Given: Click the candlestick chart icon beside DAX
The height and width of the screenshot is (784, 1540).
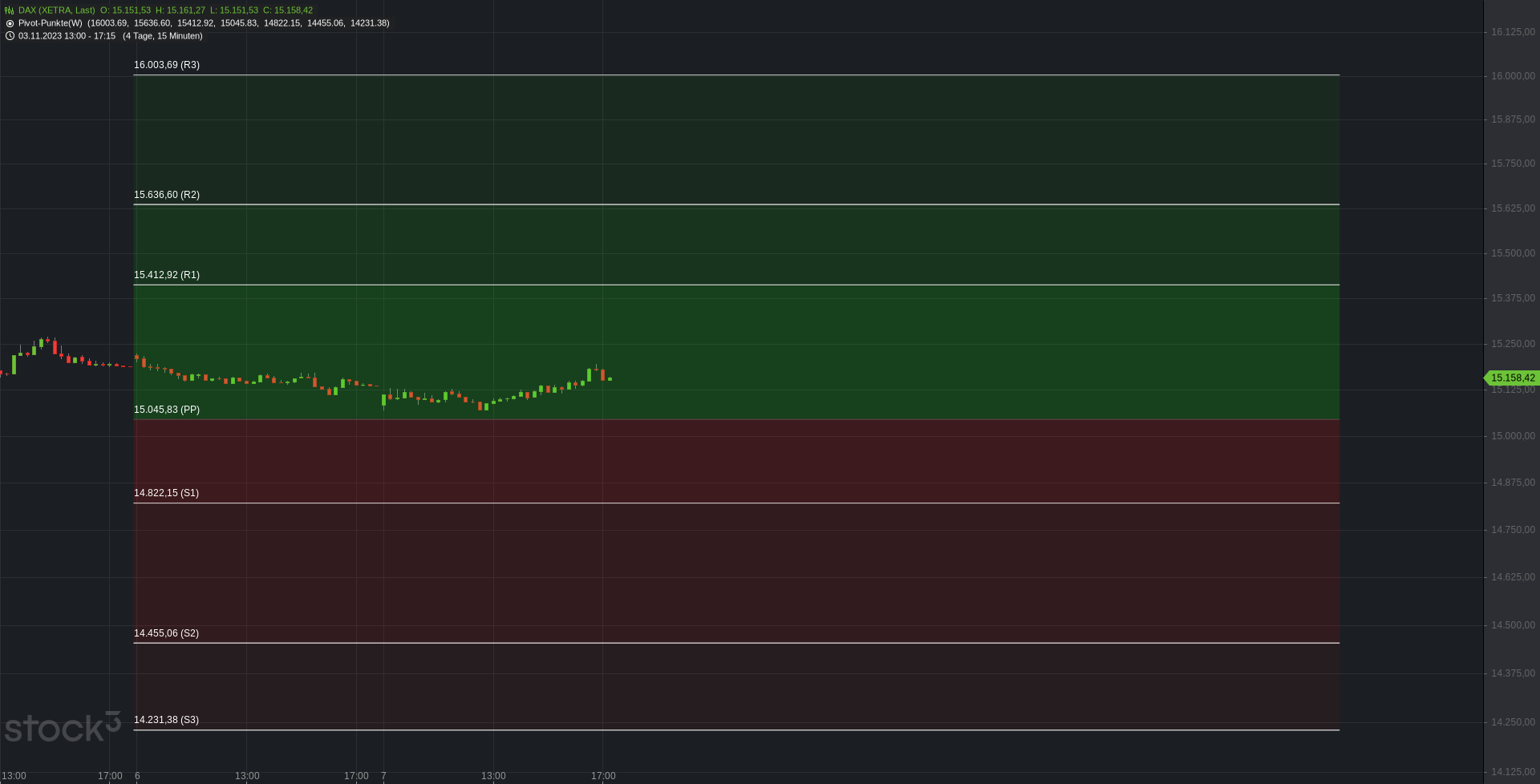Looking at the screenshot, I should (x=10, y=10).
